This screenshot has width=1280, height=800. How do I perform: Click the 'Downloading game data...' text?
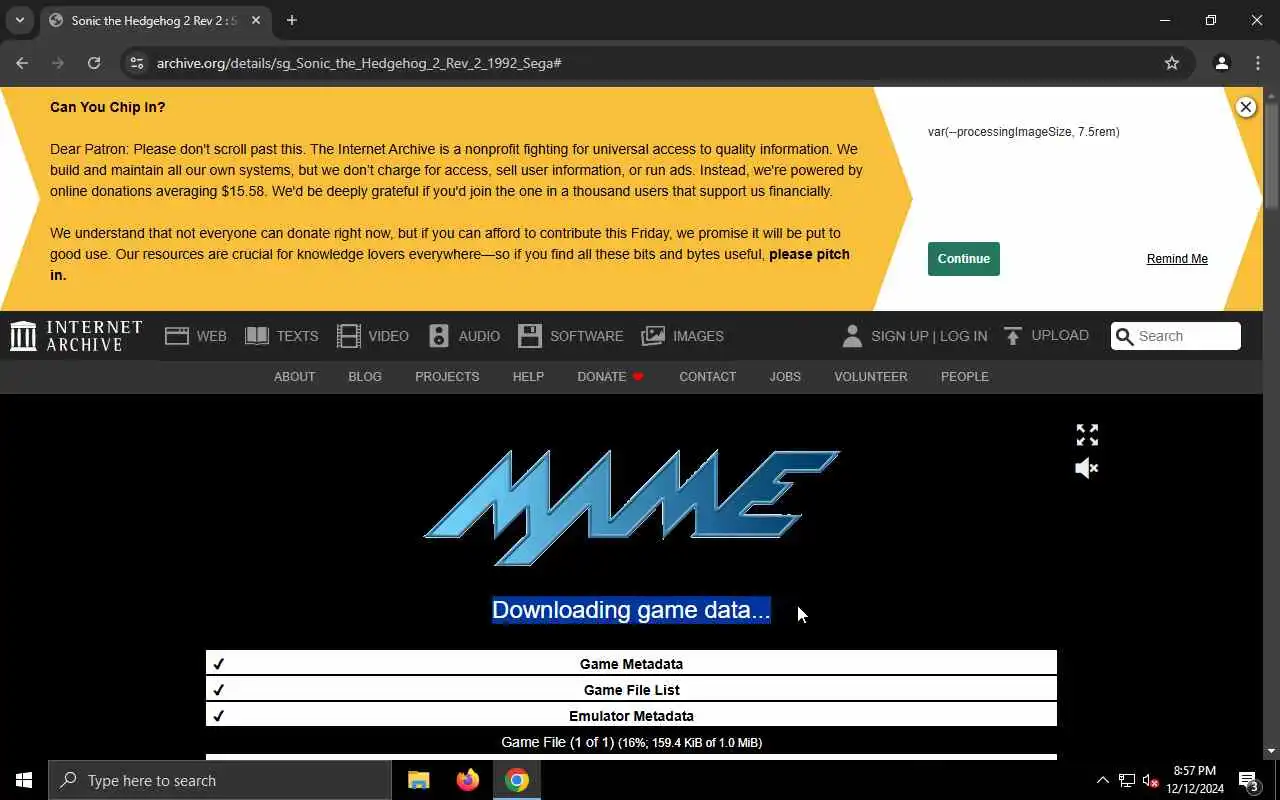pyautogui.click(x=631, y=610)
